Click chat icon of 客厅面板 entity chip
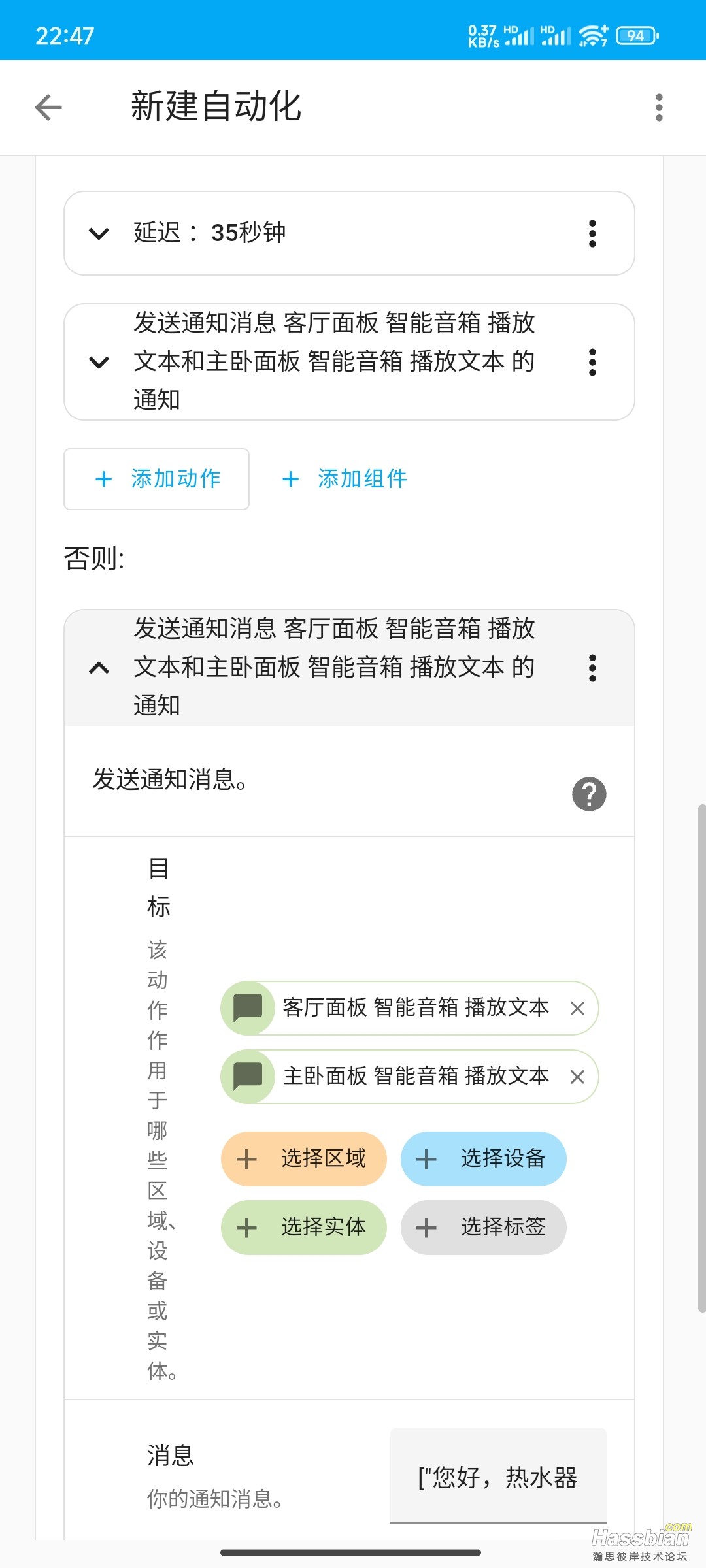Image resolution: width=706 pixels, height=1568 pixels. tap(248, 1008)
